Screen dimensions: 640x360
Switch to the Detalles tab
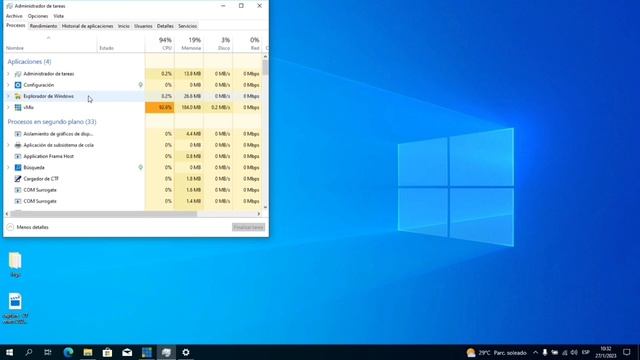click(x=165, y=26)
